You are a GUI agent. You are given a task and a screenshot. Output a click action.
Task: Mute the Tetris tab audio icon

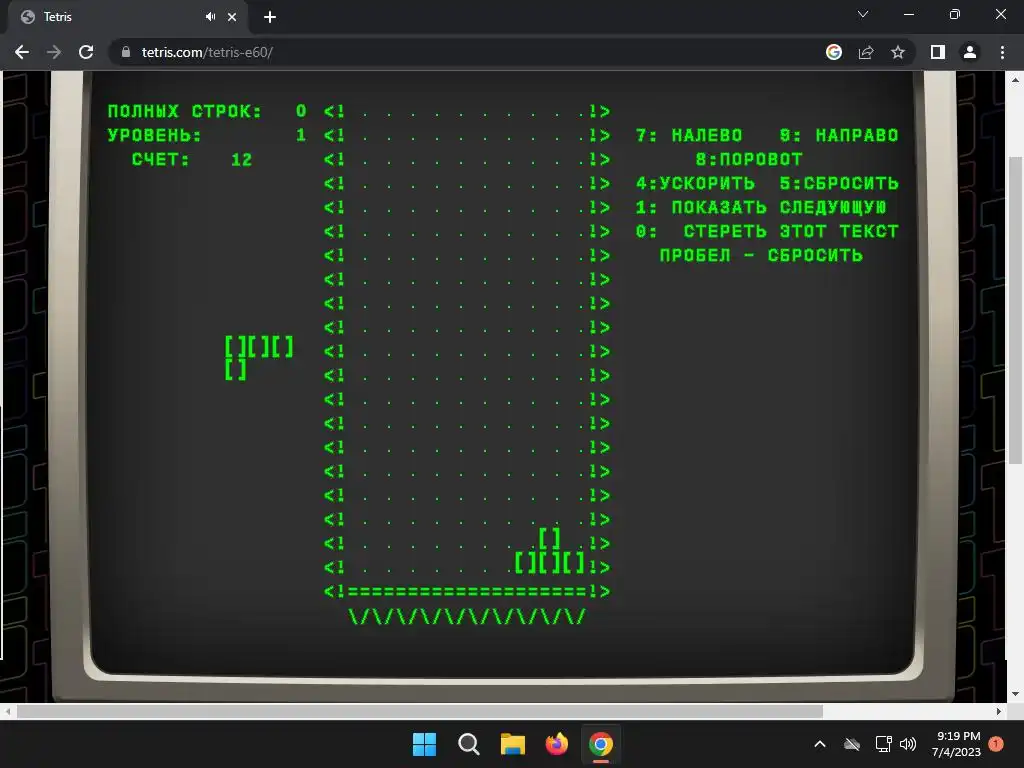click(x=210, y=17)
